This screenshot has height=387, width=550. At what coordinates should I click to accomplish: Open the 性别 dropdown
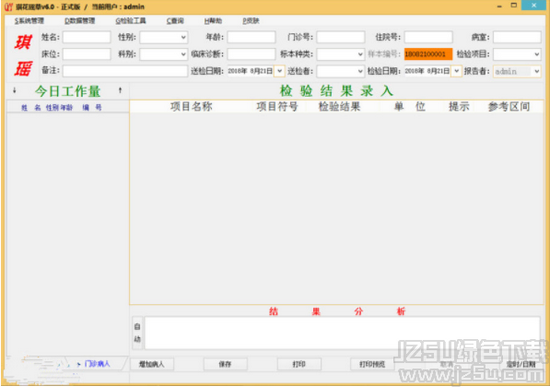pyautogui.click(x=164, y=37)
